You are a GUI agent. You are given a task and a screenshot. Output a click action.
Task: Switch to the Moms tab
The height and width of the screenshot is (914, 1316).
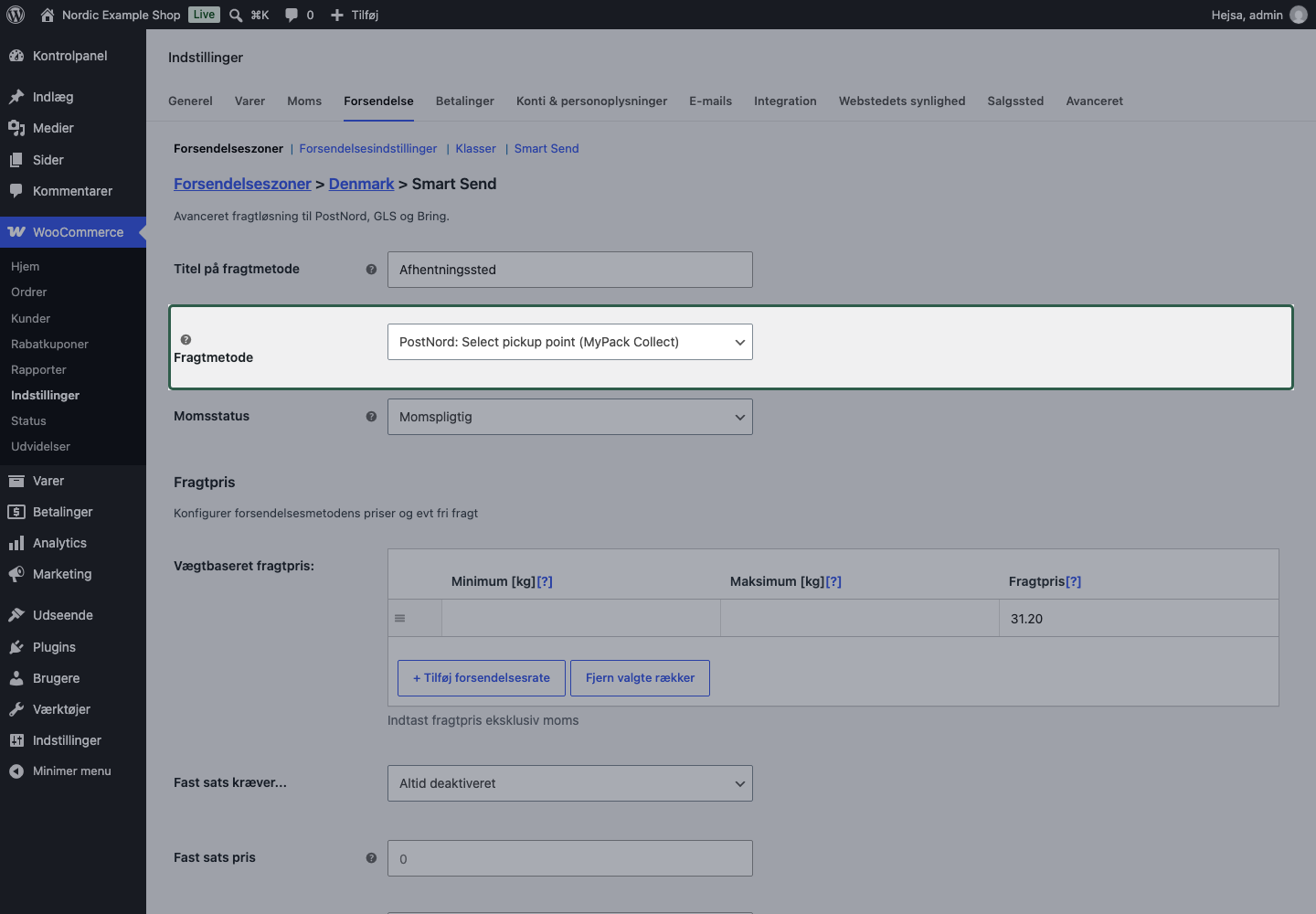pos(304,101)
